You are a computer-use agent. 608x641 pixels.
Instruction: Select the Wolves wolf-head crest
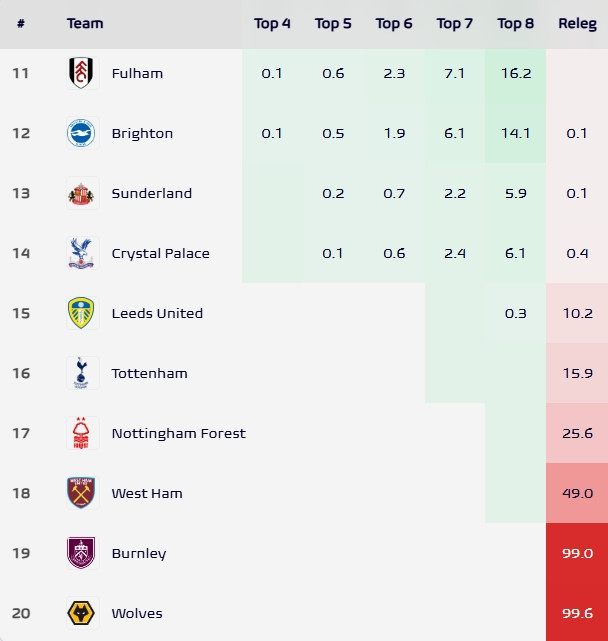81,613
